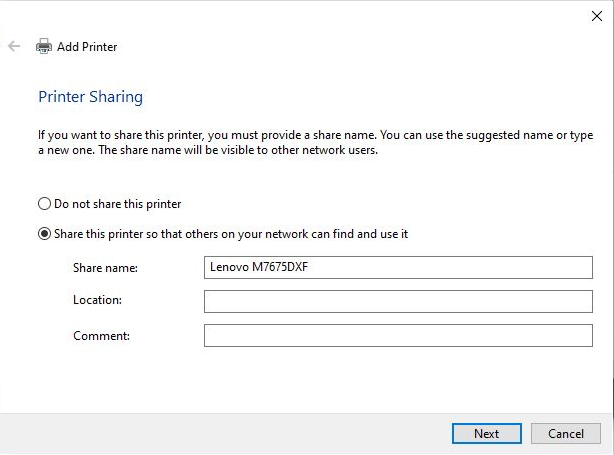614x455 pixels.
Task: Select the Share this printer radio circle
Action: click(x=44, y=234)
